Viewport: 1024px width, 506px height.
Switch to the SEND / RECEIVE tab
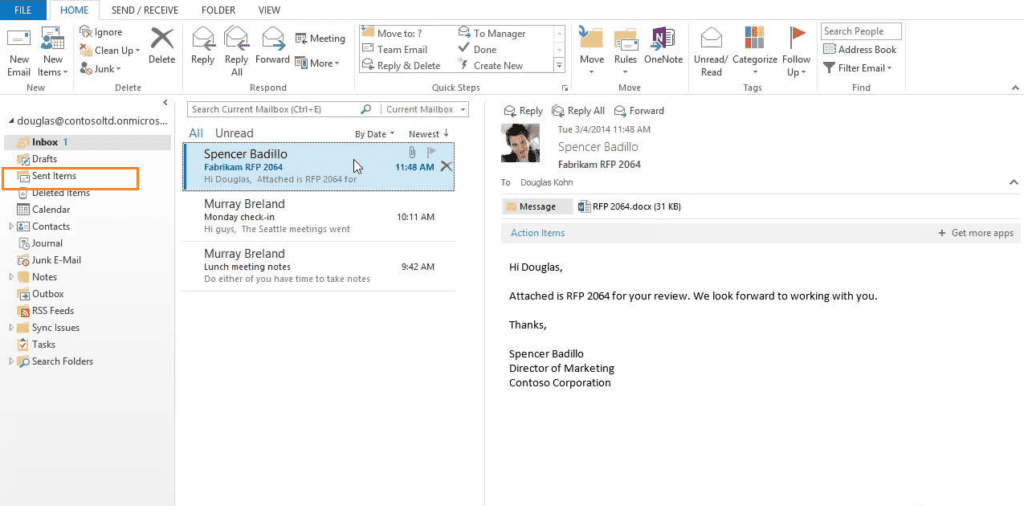coord(145,10)
